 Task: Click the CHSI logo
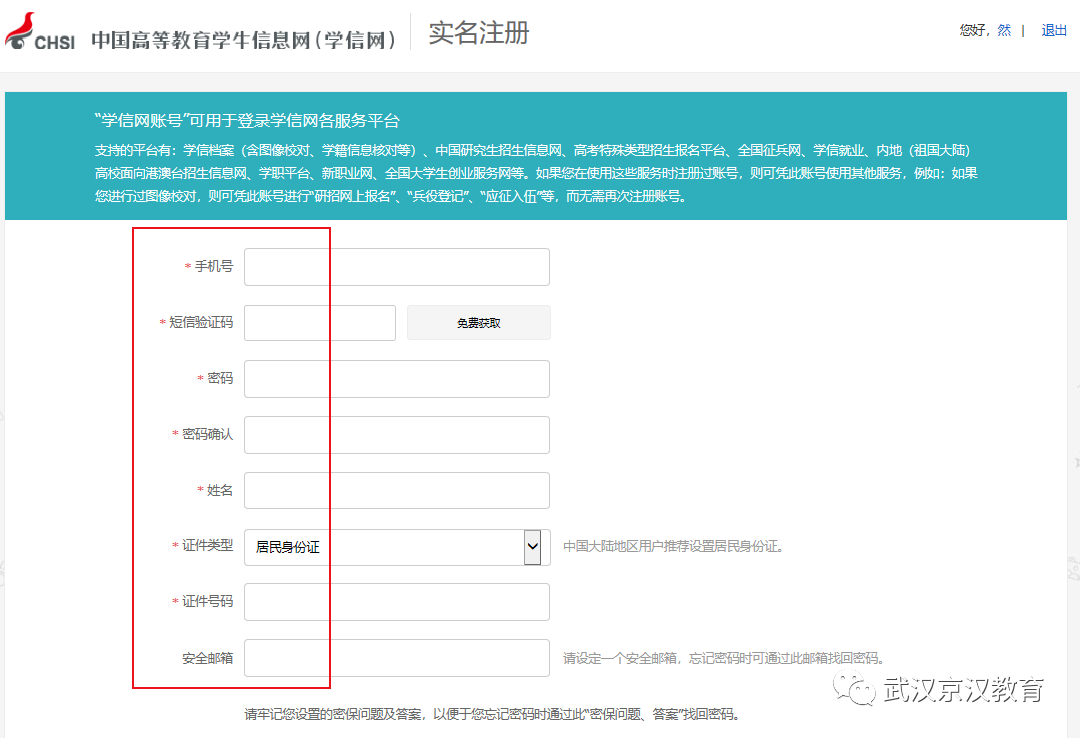(x=39, y=32)
